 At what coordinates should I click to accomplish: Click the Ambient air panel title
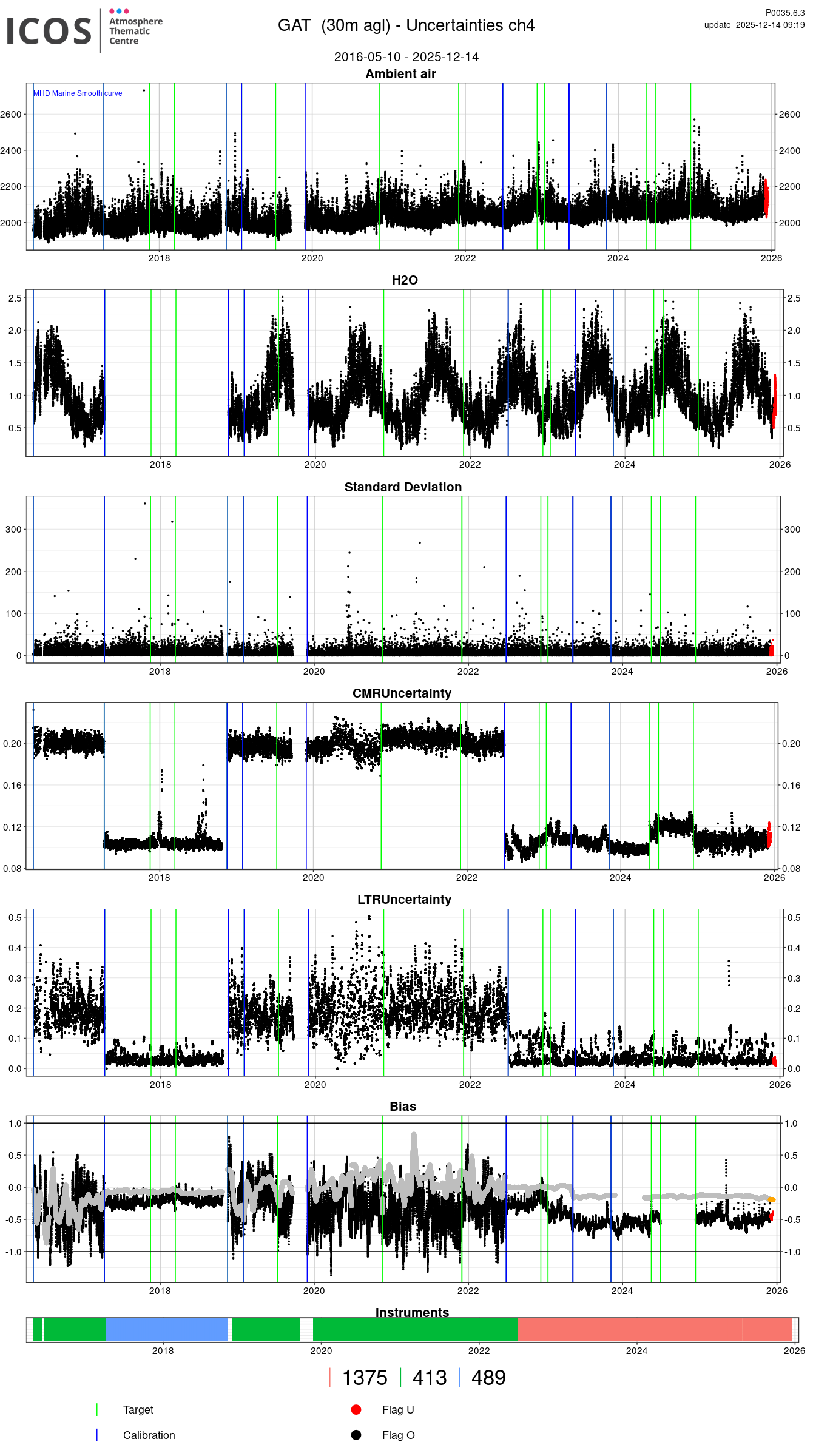point(400,74)
